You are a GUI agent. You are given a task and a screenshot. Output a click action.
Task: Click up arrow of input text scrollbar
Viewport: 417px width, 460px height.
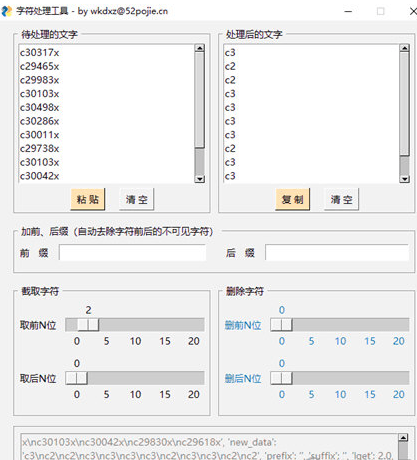tap(200, 48)
